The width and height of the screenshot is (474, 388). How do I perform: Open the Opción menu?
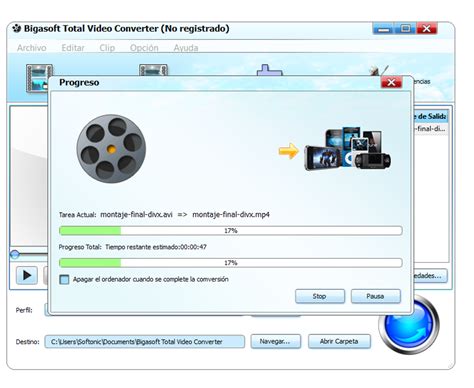pyautogui.click(x=144, y=48)
